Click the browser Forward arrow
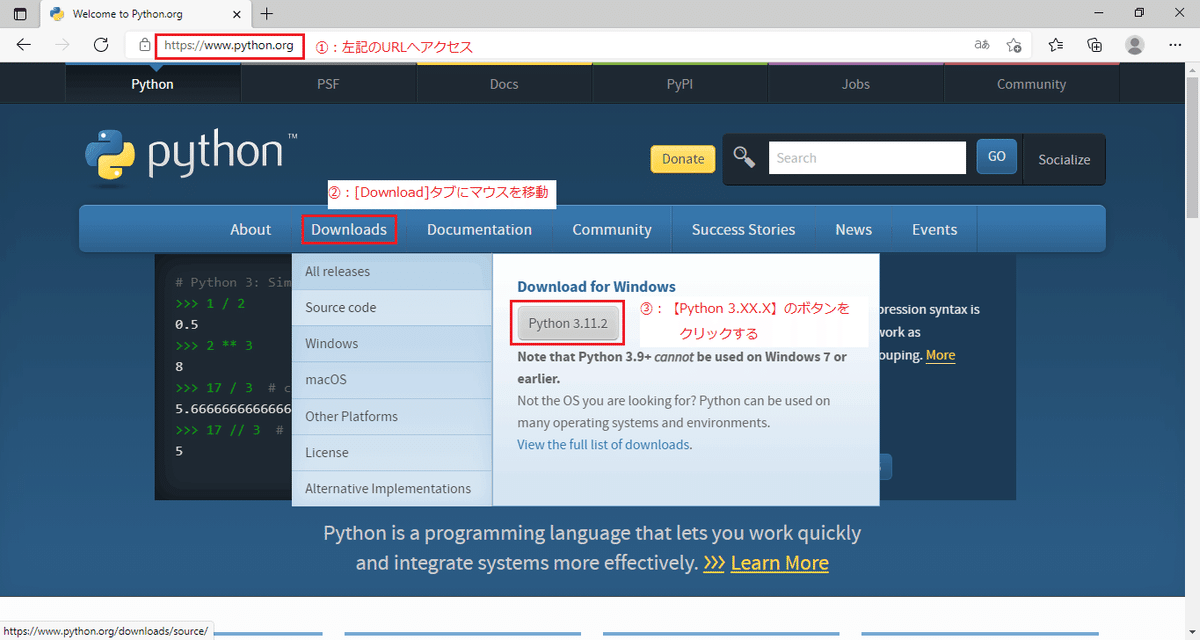The height and width of the screenshot is (640, 1200). [62, 45]
